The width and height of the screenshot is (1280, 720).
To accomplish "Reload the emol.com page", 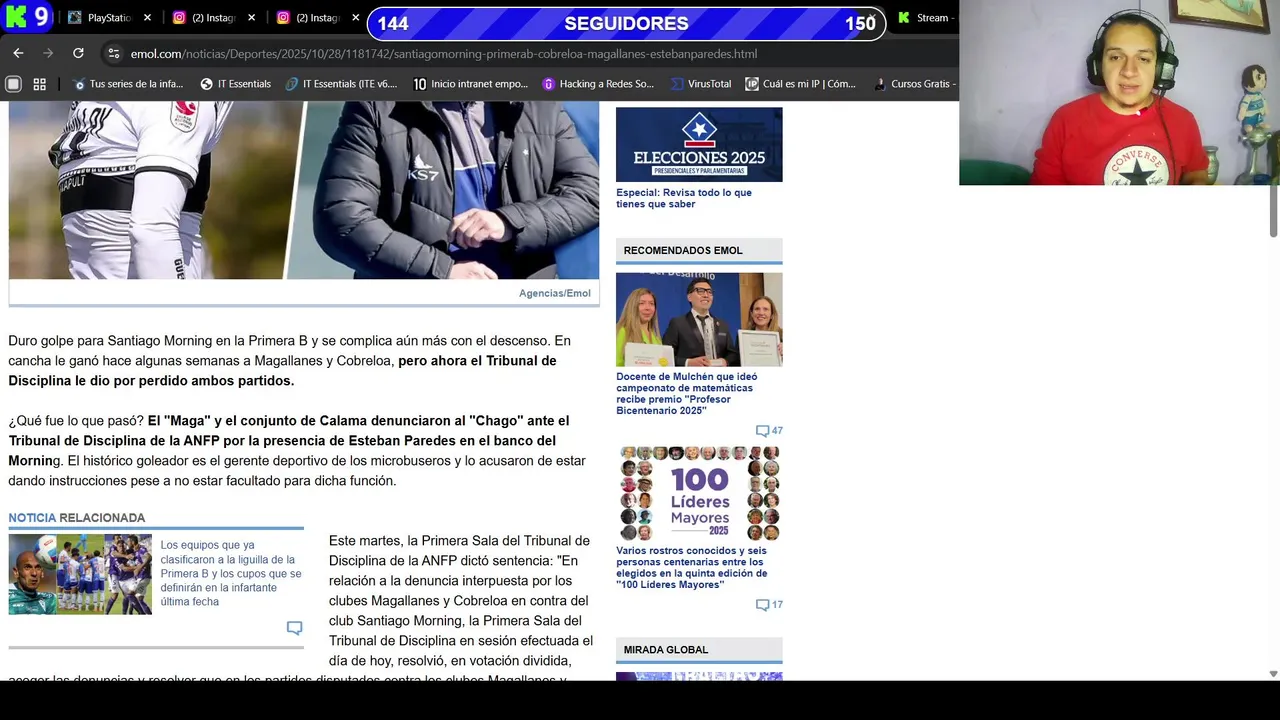I will 78,53.
